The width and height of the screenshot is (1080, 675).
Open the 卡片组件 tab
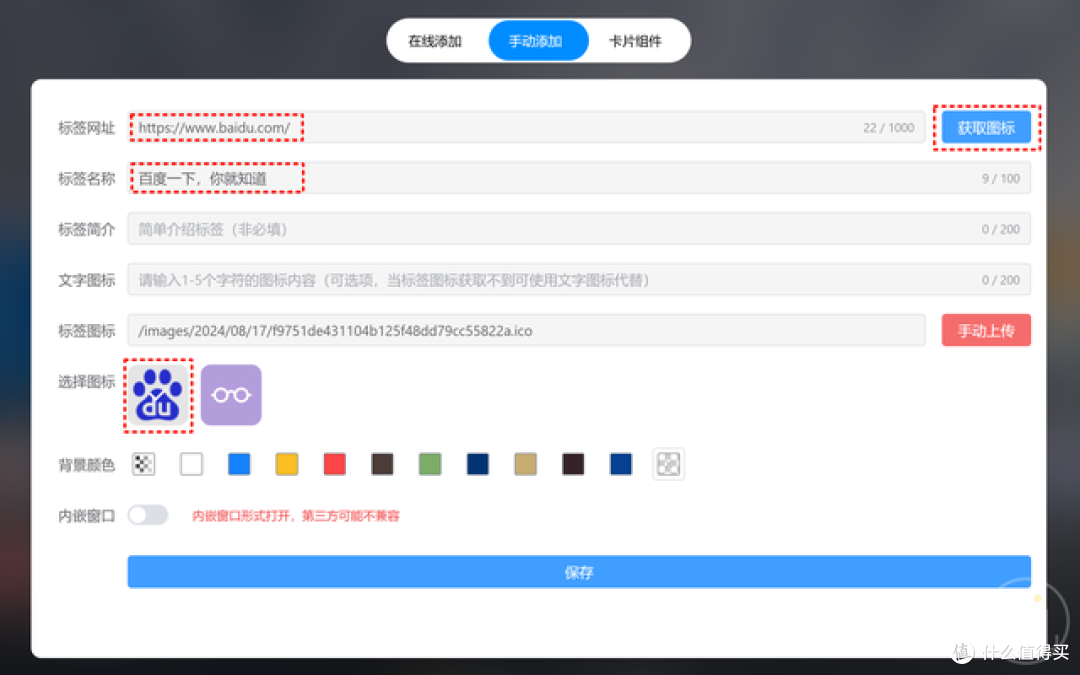coord(637,40)
